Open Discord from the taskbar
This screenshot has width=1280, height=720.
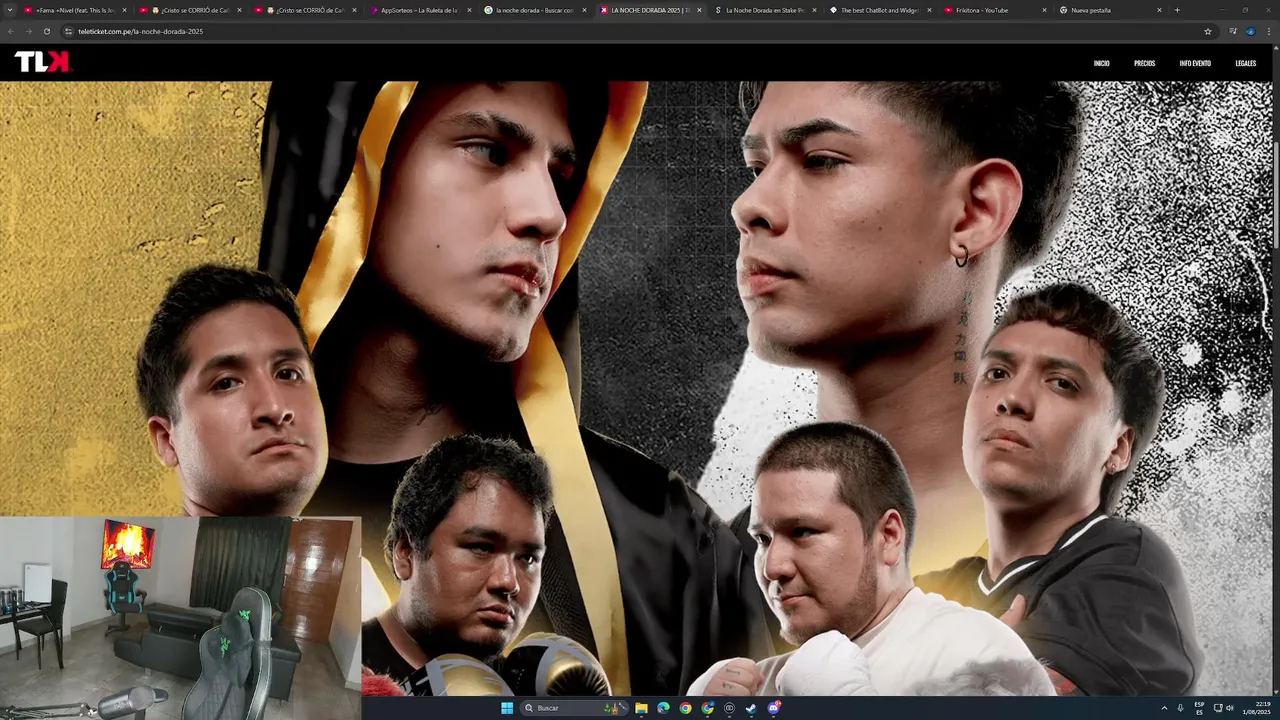774,708
